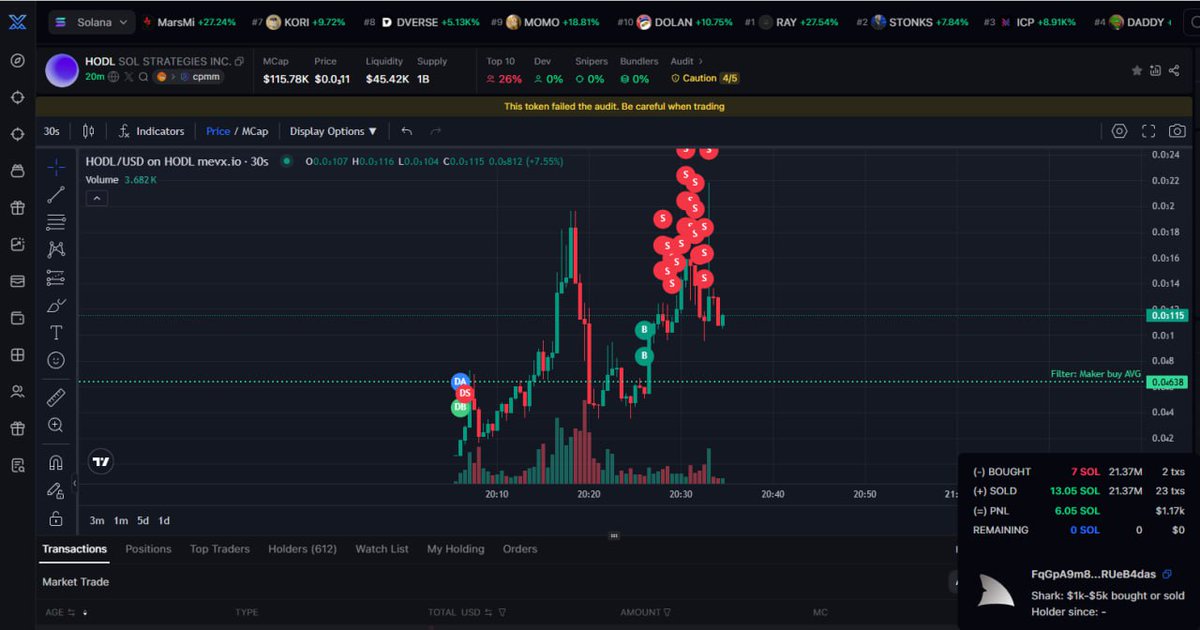Screen dimensions: 1200x630
Task: Click the undo arrow in chart toolbar
Action: click(x=407, y=131)
